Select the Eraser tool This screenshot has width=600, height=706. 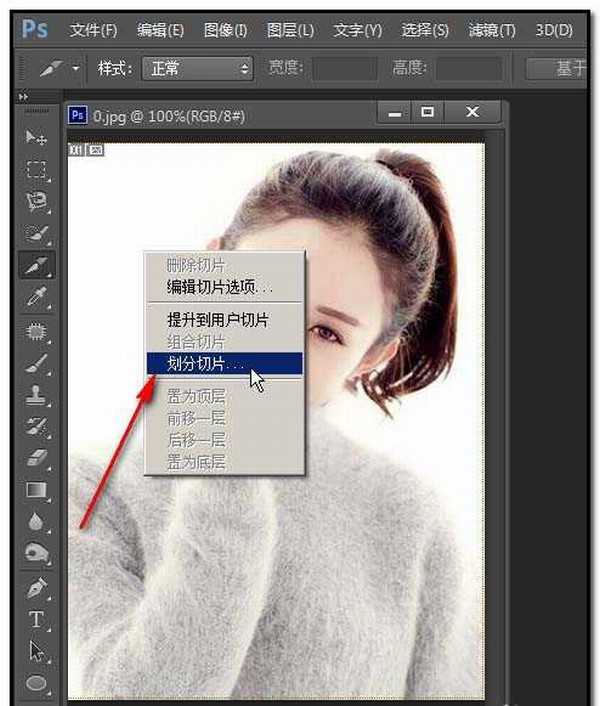point(37,457)
